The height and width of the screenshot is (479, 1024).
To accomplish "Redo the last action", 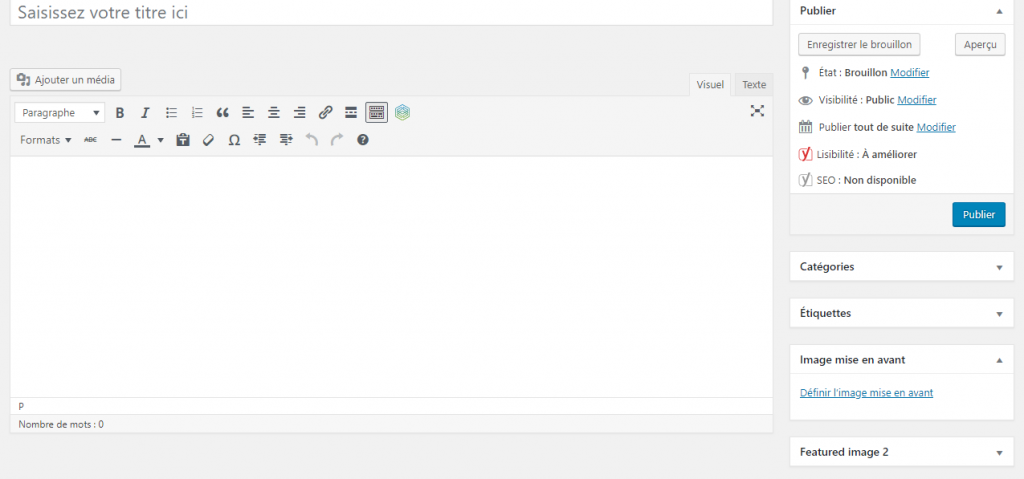I will pos(337,140).
